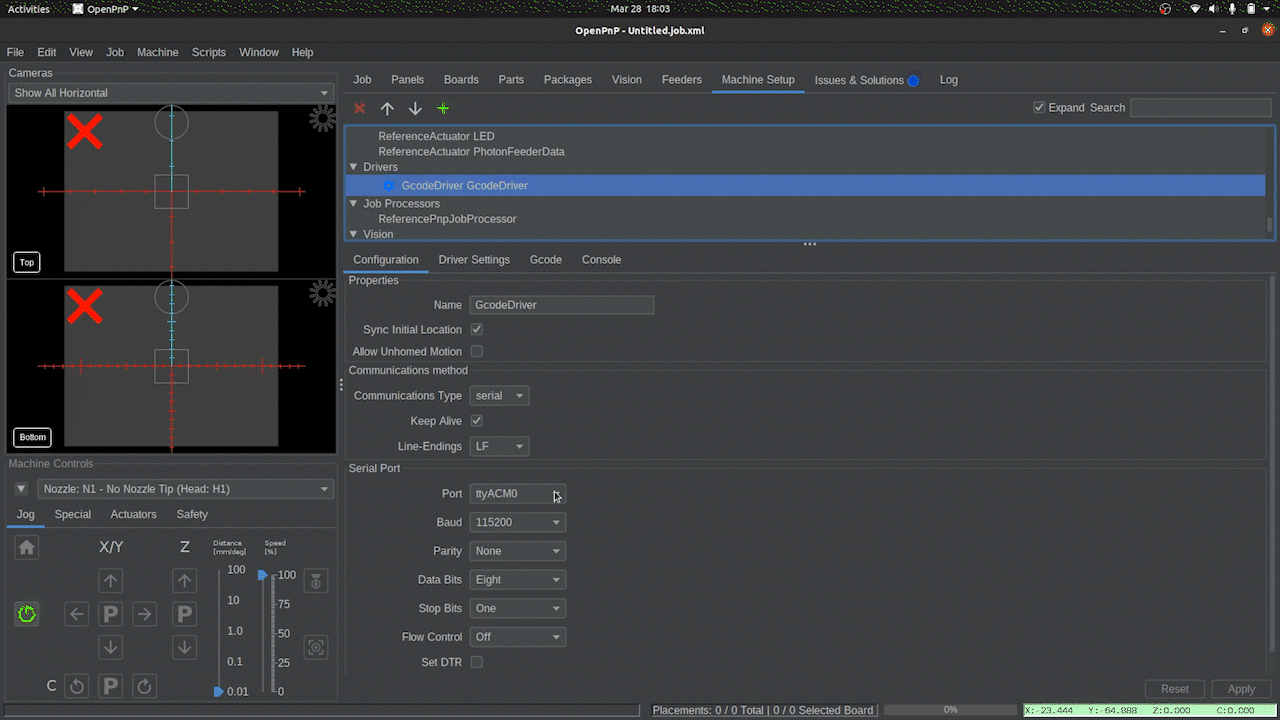Click the gear icon on GcodeDriver row
This screenshot has height=720, width=1280.
389,185
